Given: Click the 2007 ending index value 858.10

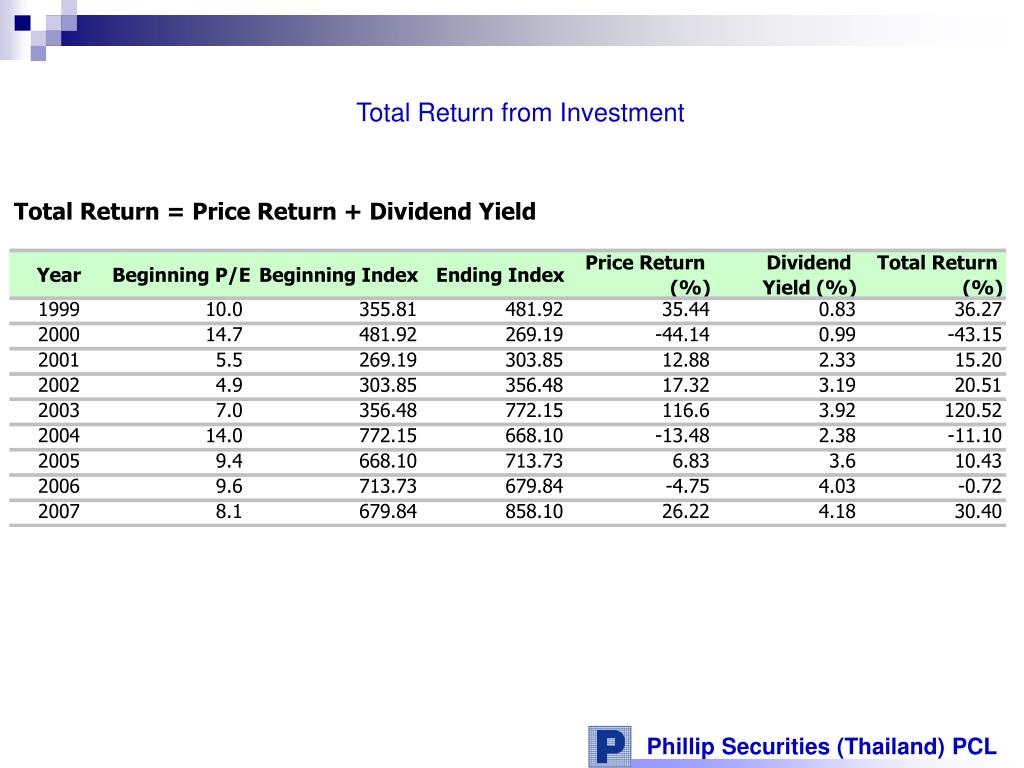Looking at the screenshot, I should click(534, 512).
